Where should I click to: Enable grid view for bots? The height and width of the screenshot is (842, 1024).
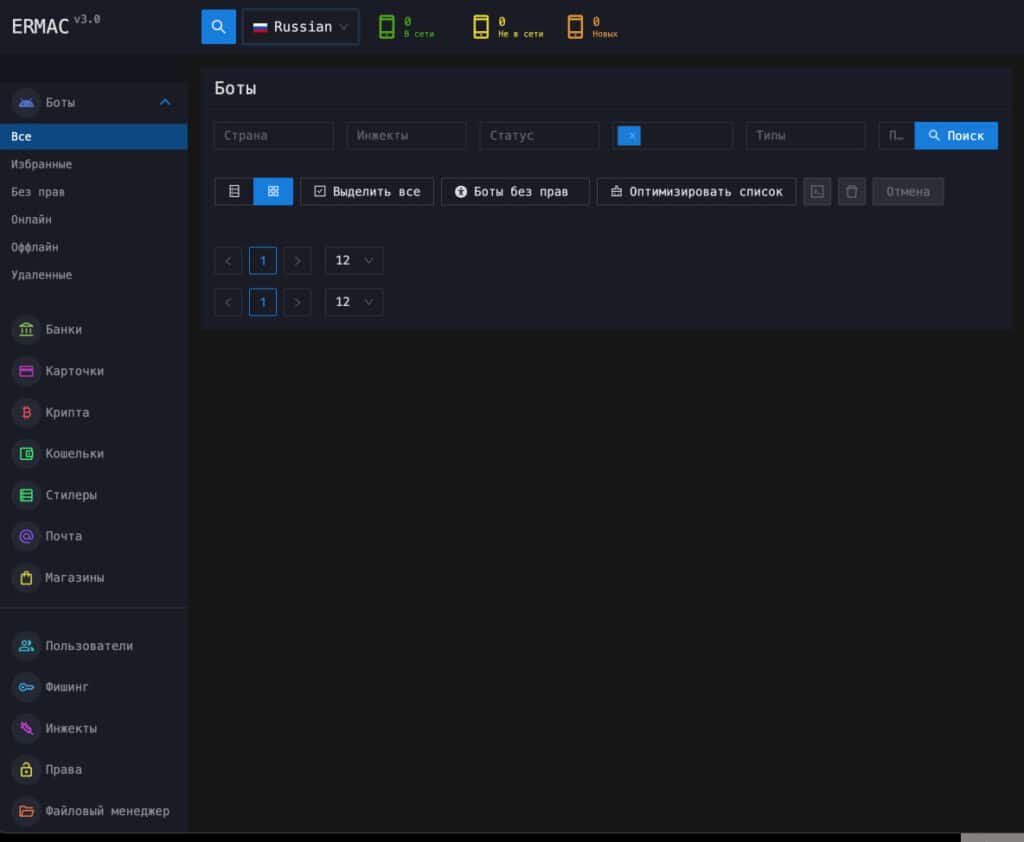273,191
